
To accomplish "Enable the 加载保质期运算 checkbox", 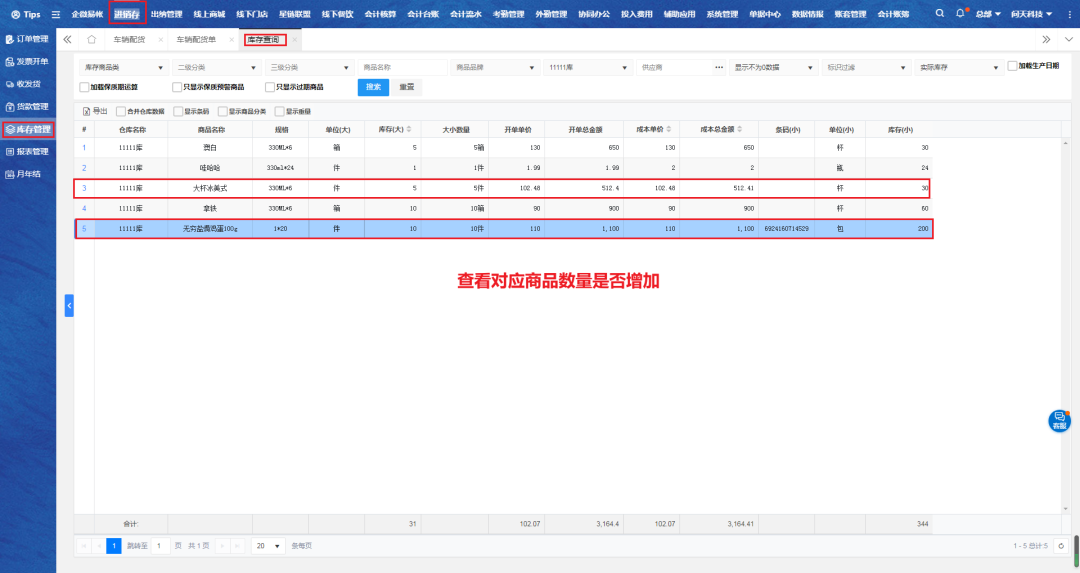I will pyautogui.click(x=84, y=87).
